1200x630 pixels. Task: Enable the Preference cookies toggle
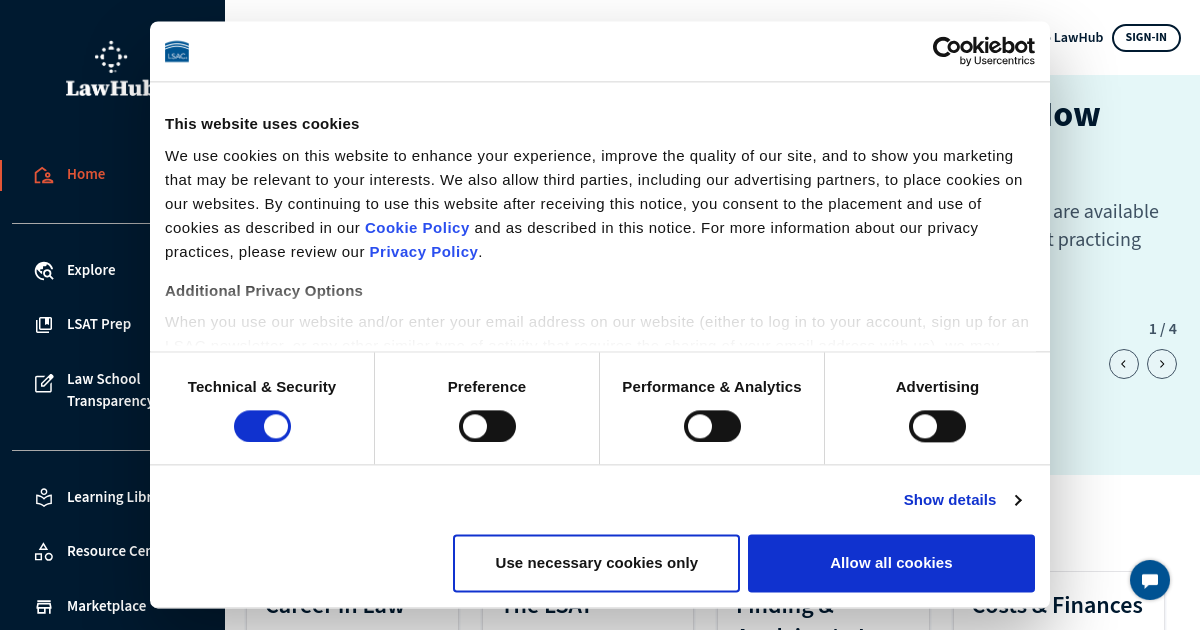pos(487,426)
